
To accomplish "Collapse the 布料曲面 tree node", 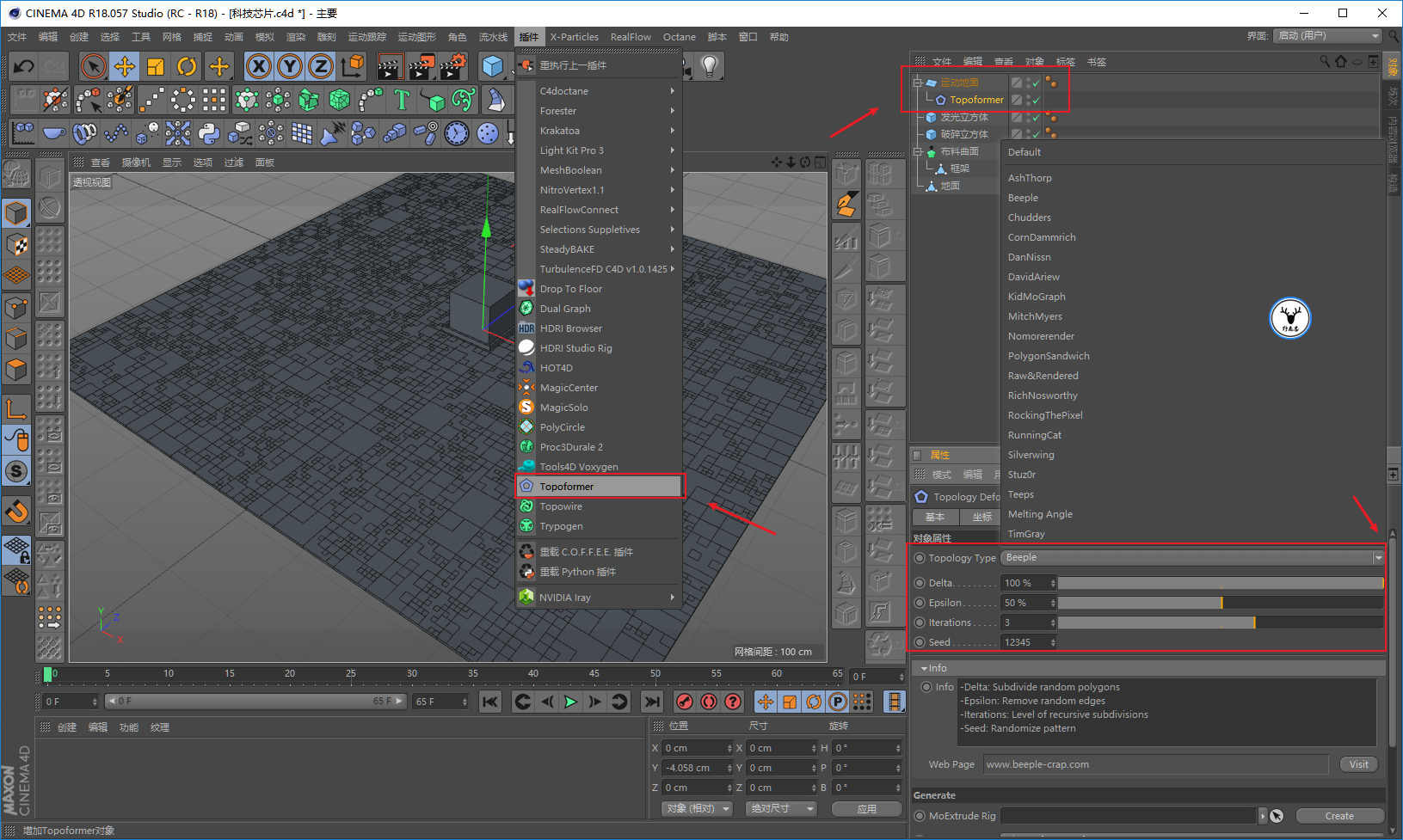I will pos(918,151).
